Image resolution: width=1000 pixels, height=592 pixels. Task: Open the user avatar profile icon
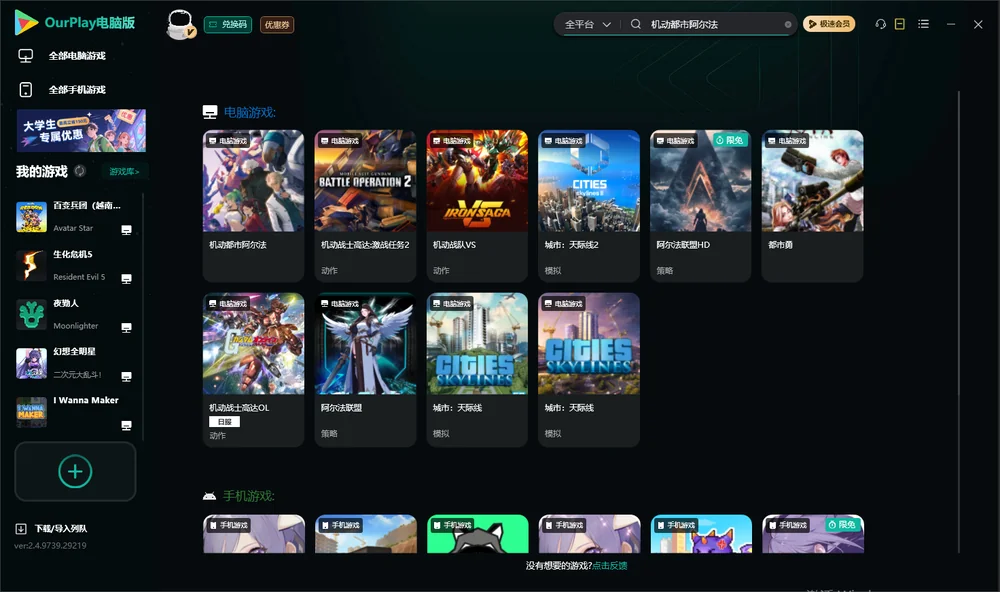click(x=180, y=24)
